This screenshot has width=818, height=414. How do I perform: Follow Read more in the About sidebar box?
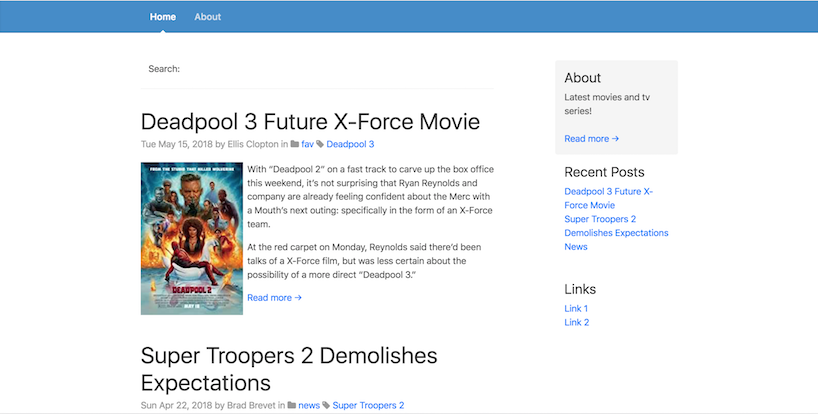point(592,139)
